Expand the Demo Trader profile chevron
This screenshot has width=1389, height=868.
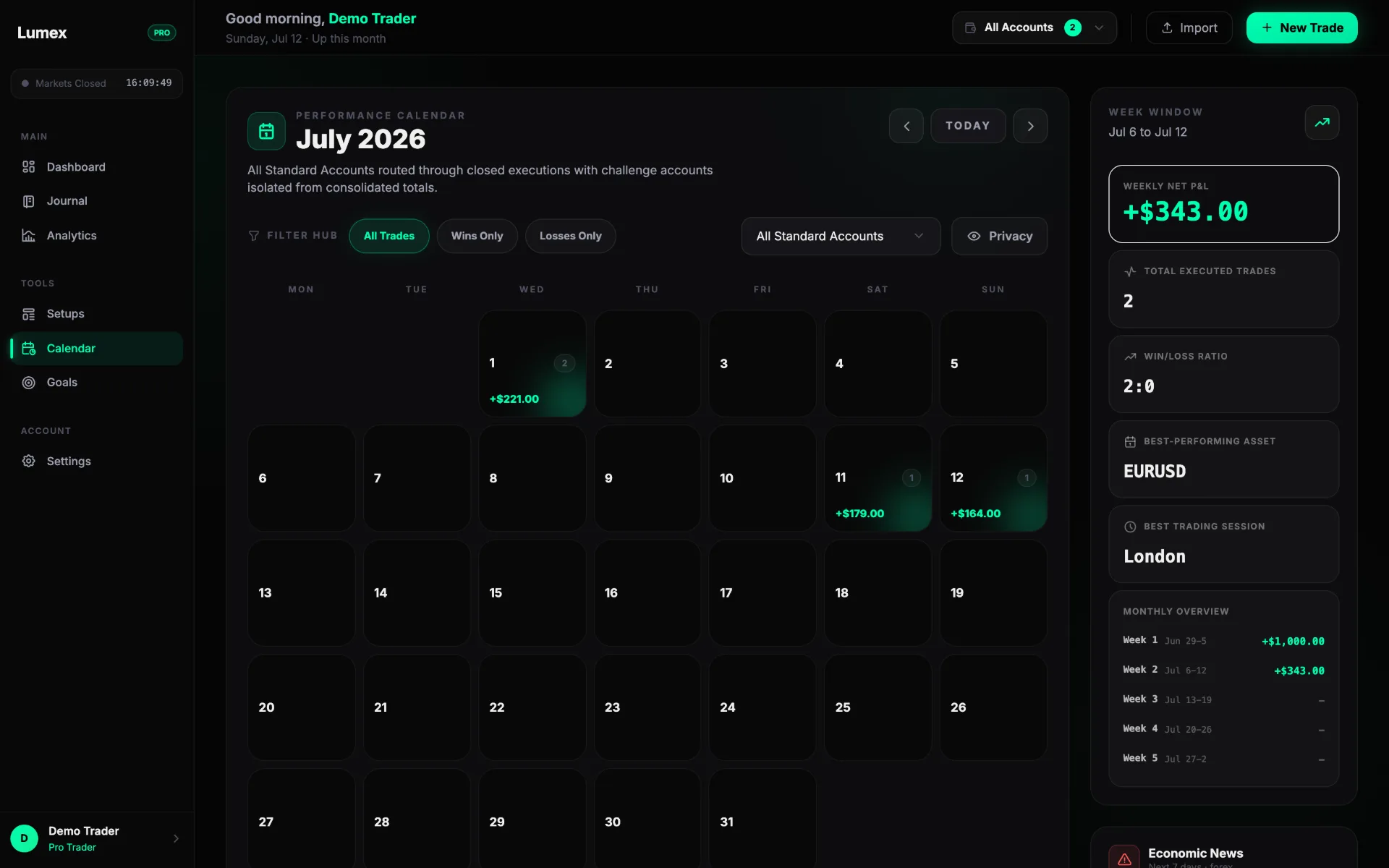coord(176,838)
